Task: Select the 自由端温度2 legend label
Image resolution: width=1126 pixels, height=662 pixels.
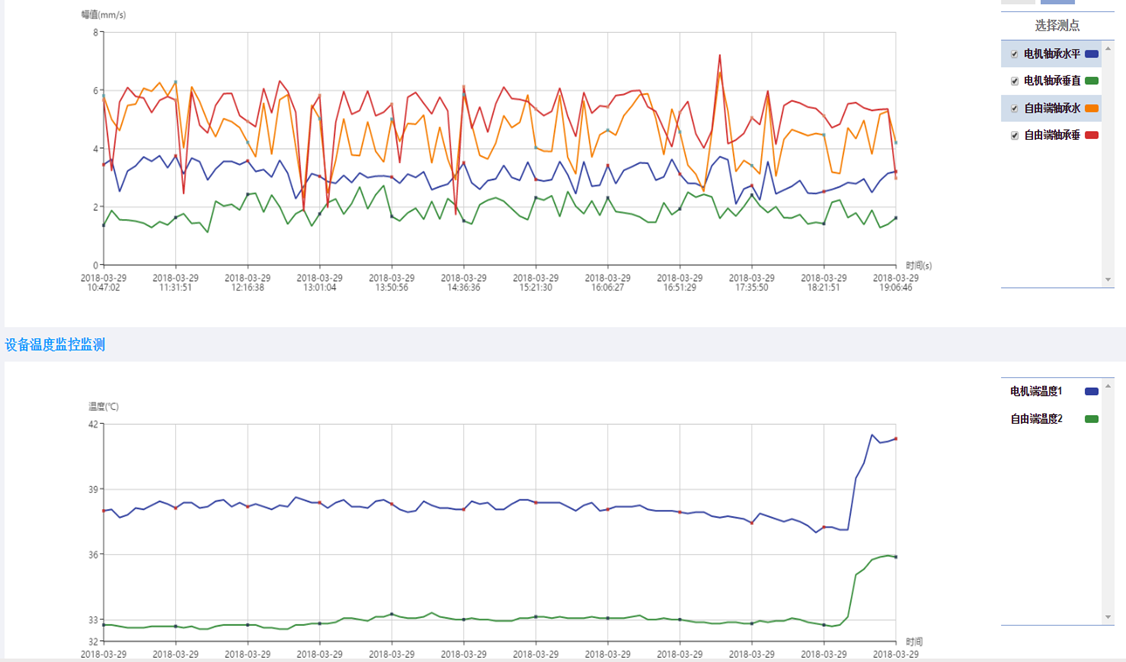Action: [x=1036, y=419]
